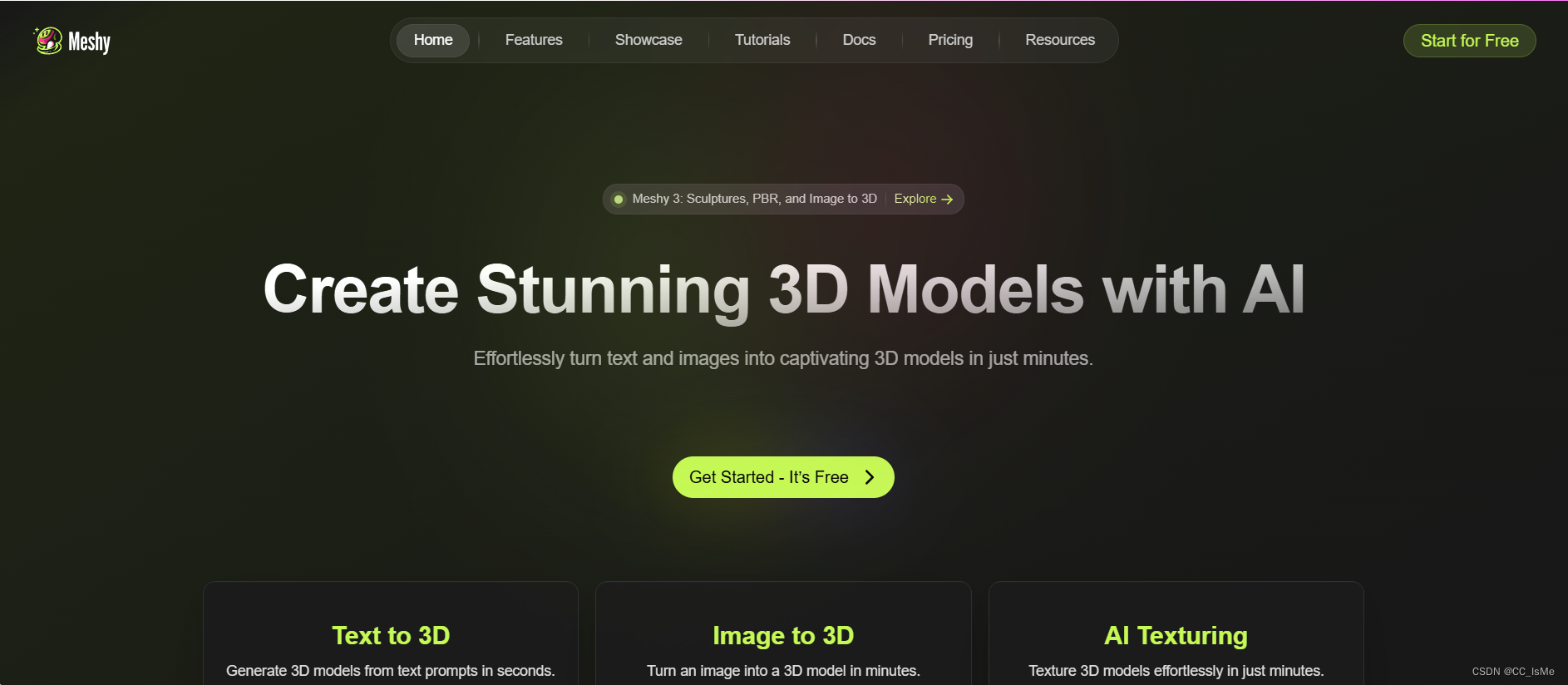Screen dimensions: 1568x685
Task: View the Pricing page
Action: pos(950,40)
